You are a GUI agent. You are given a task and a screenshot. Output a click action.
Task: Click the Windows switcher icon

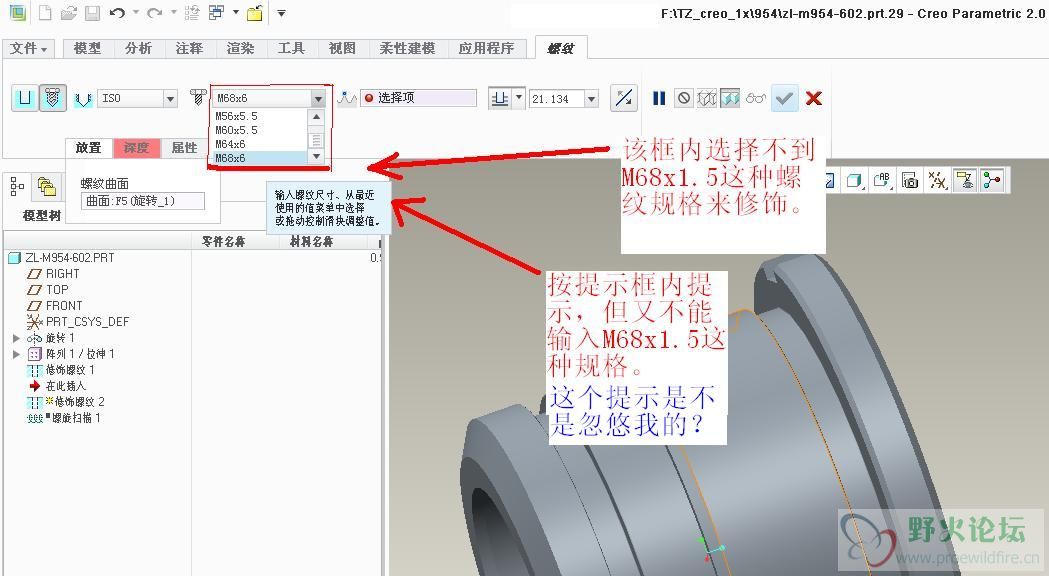pyautogui.click(x=217, y=13)
